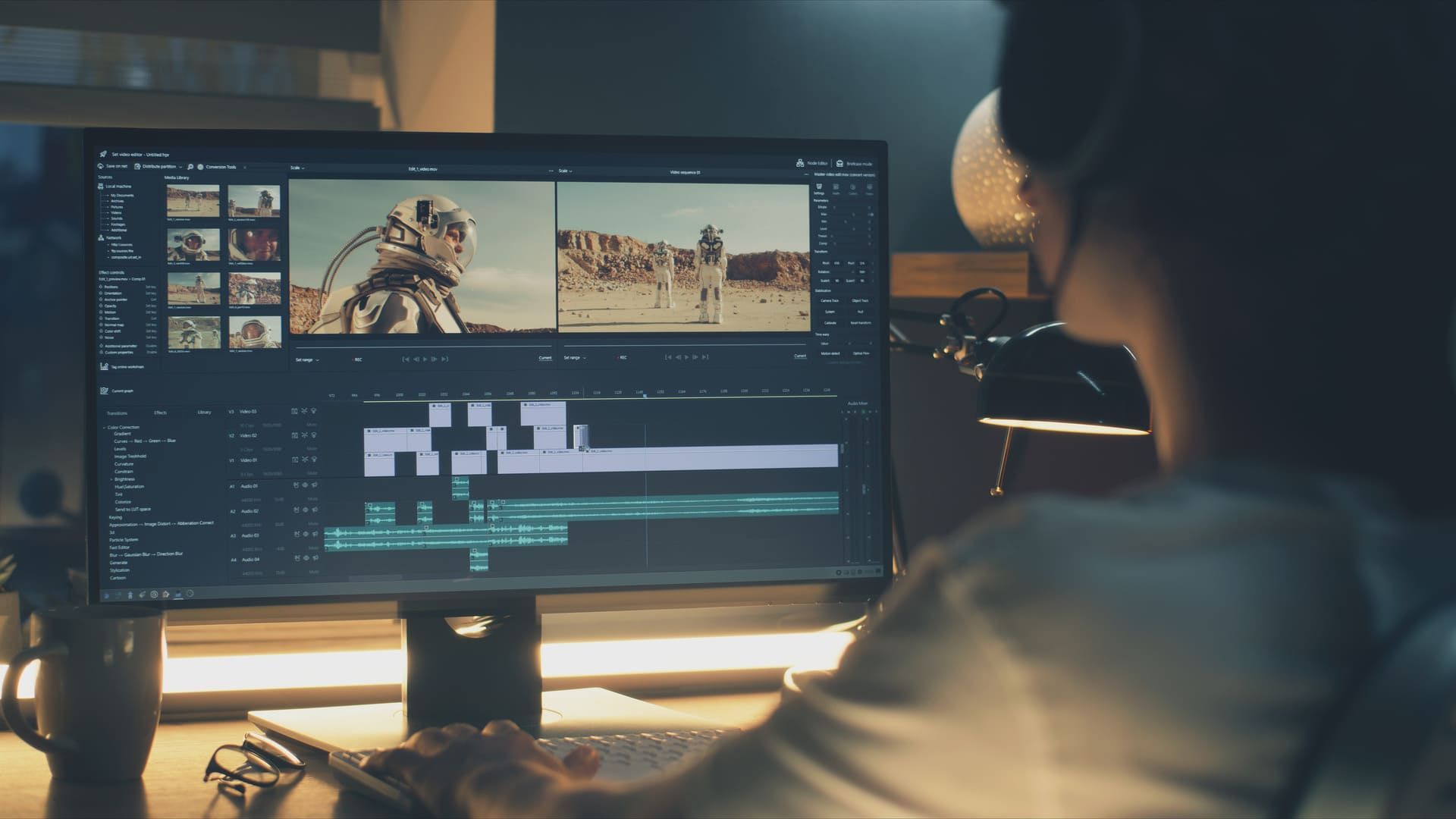Click the Conversion Tools icon
Image resolution: width=1456 pixels, height=819 pixels.
pyautogui.click(x=200, y=165)
